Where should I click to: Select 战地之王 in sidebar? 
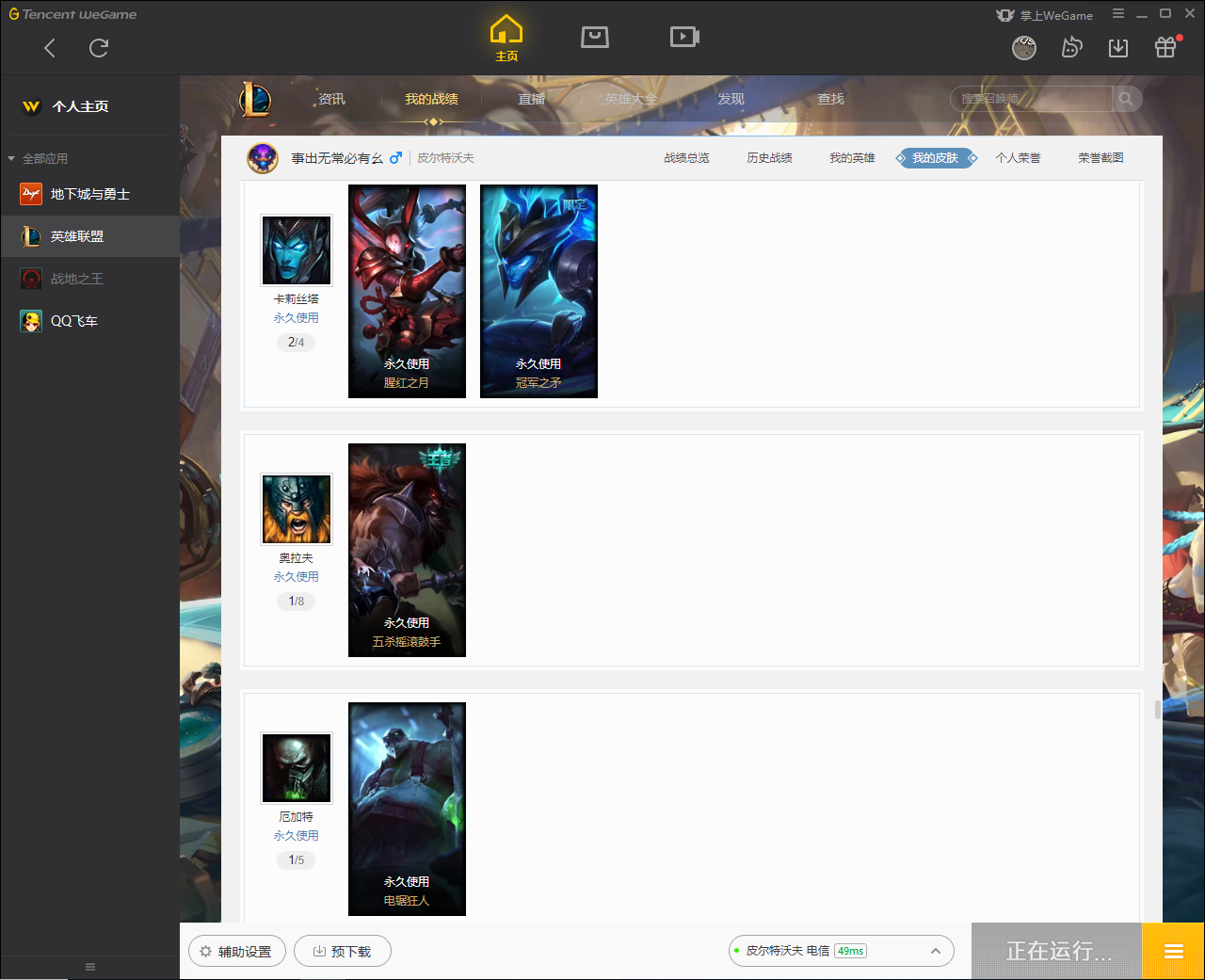coord(89,279)
